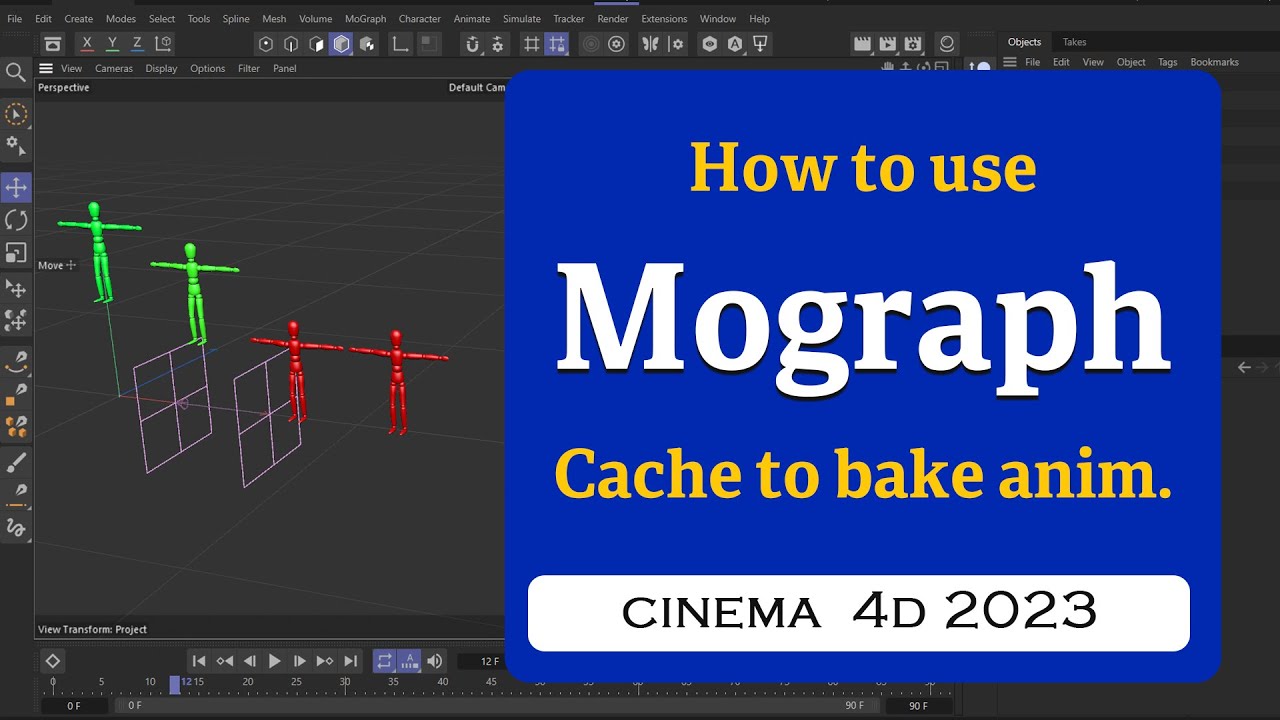This screenshot has height=720, width=1280.
Task: Open the Simulate menu
Action: (521, 19)
